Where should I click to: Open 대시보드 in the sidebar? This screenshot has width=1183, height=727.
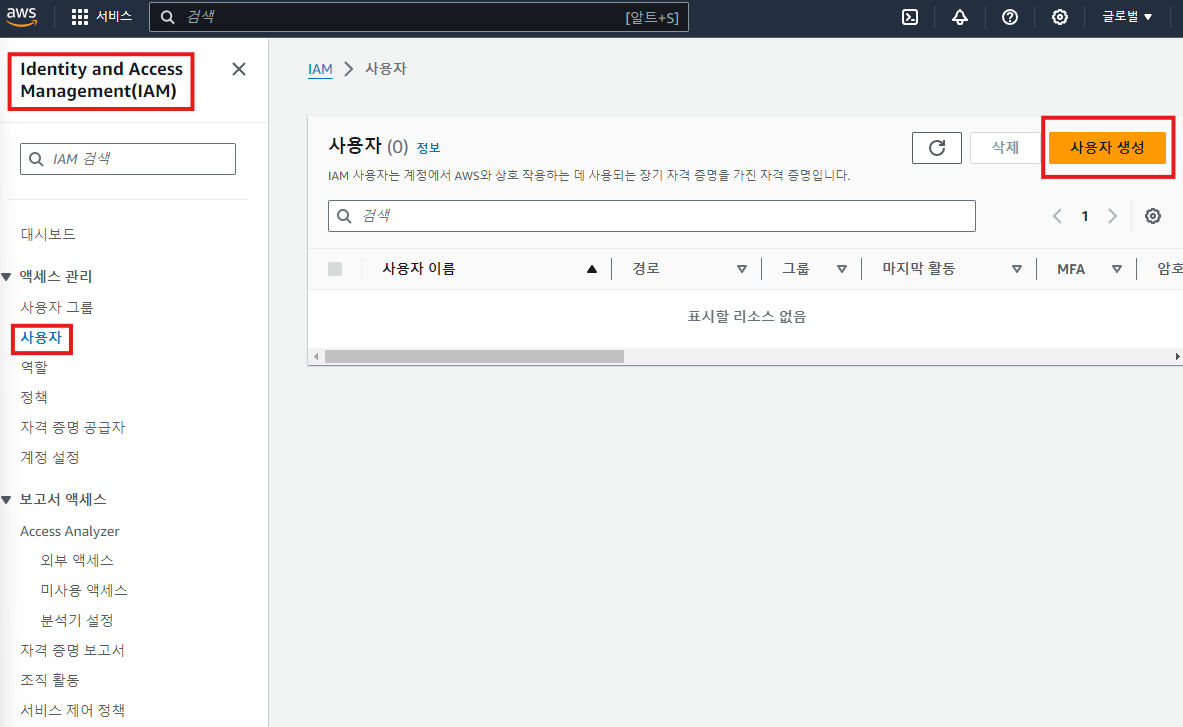tap(48, 235)
